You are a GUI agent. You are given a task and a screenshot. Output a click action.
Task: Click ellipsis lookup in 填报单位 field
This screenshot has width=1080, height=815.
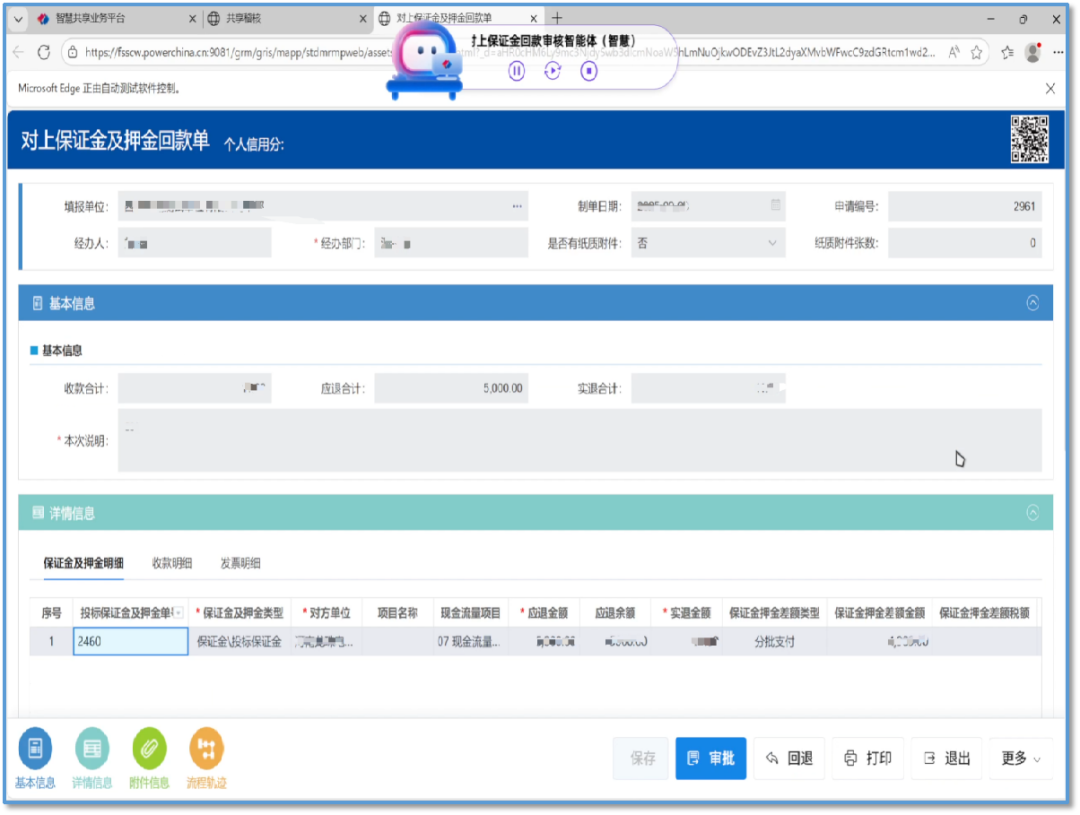pyautogui.click(x=517, y=206)
